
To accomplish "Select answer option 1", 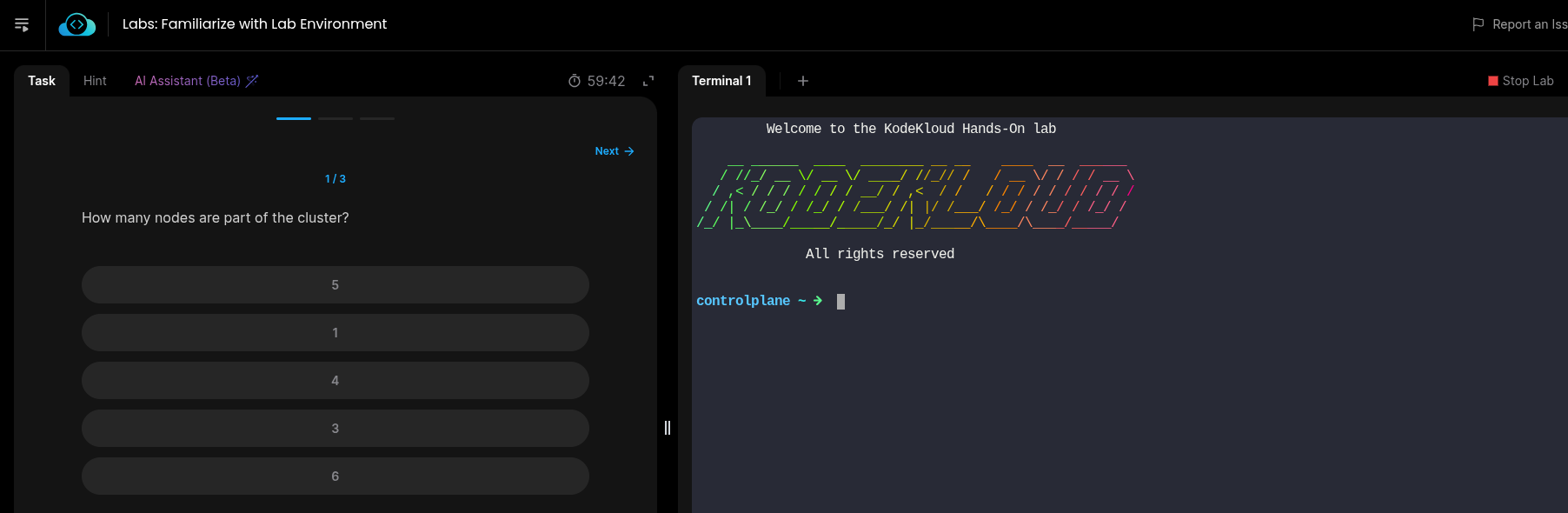I will 335,333.
